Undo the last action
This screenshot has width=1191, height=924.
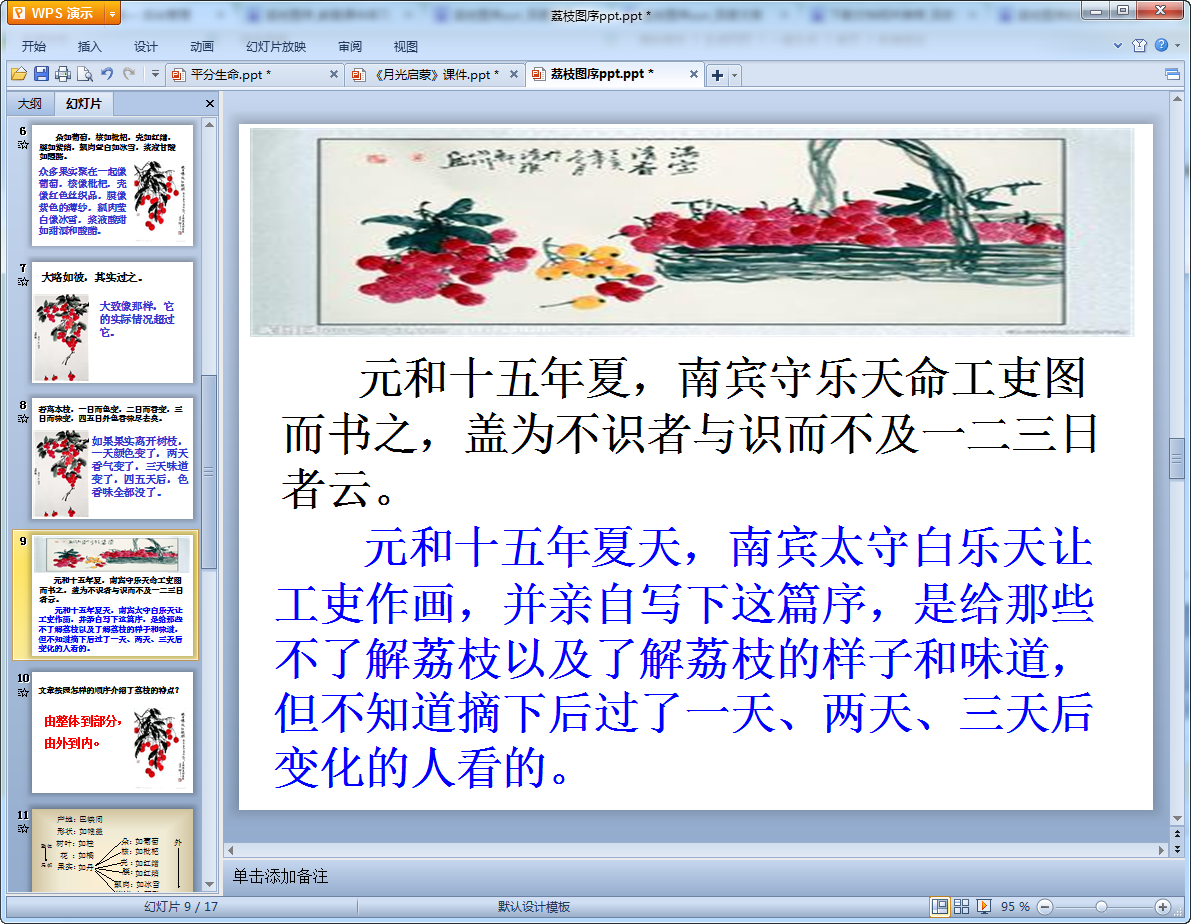click(107, 74)
